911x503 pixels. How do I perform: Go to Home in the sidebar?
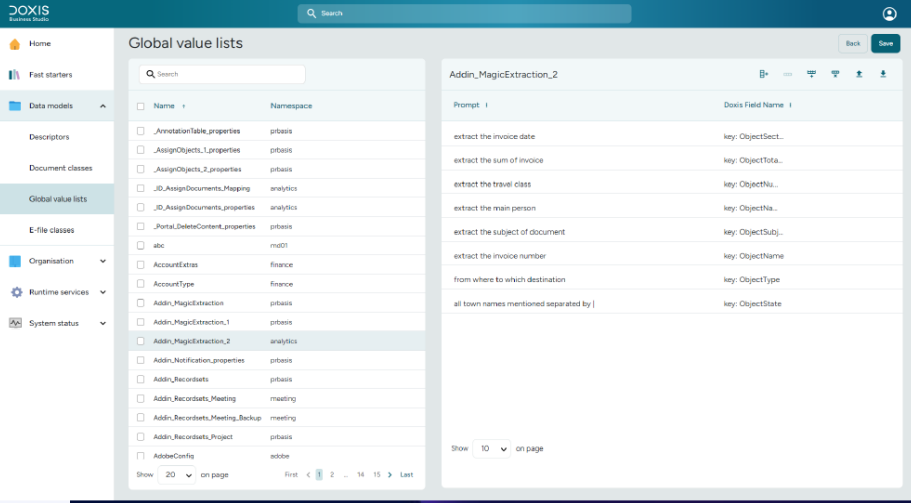coord(40,44)
